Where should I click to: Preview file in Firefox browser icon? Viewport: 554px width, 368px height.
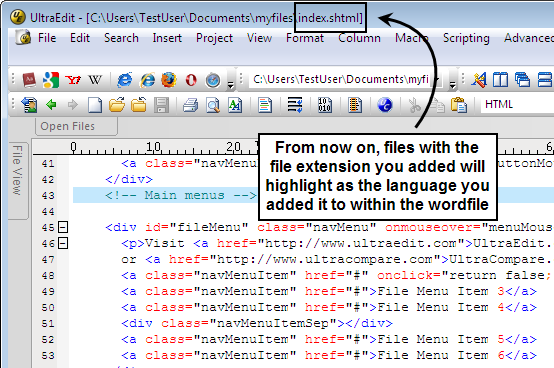pyautogui.click(x=169, y=80)
